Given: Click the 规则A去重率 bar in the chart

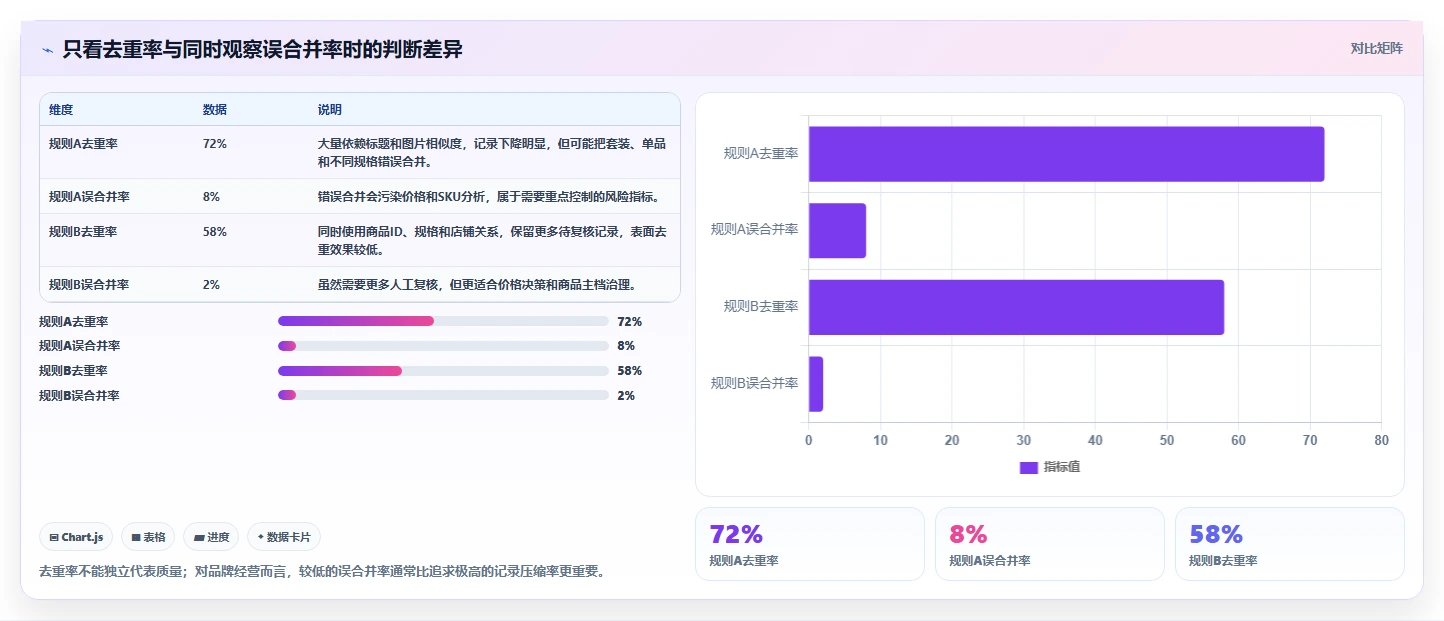Looking at the screenshot, I should point(1066,154).
